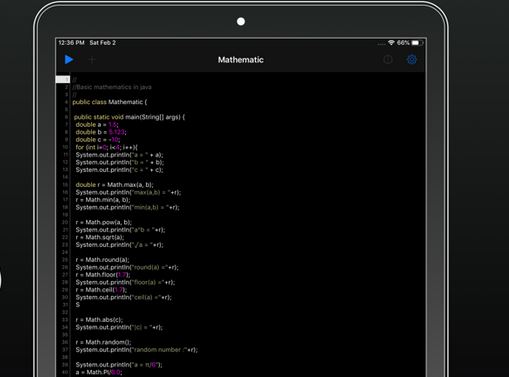Click the highlighted line number 1 in gutter
509x377 pixels.
coord(63,79)
